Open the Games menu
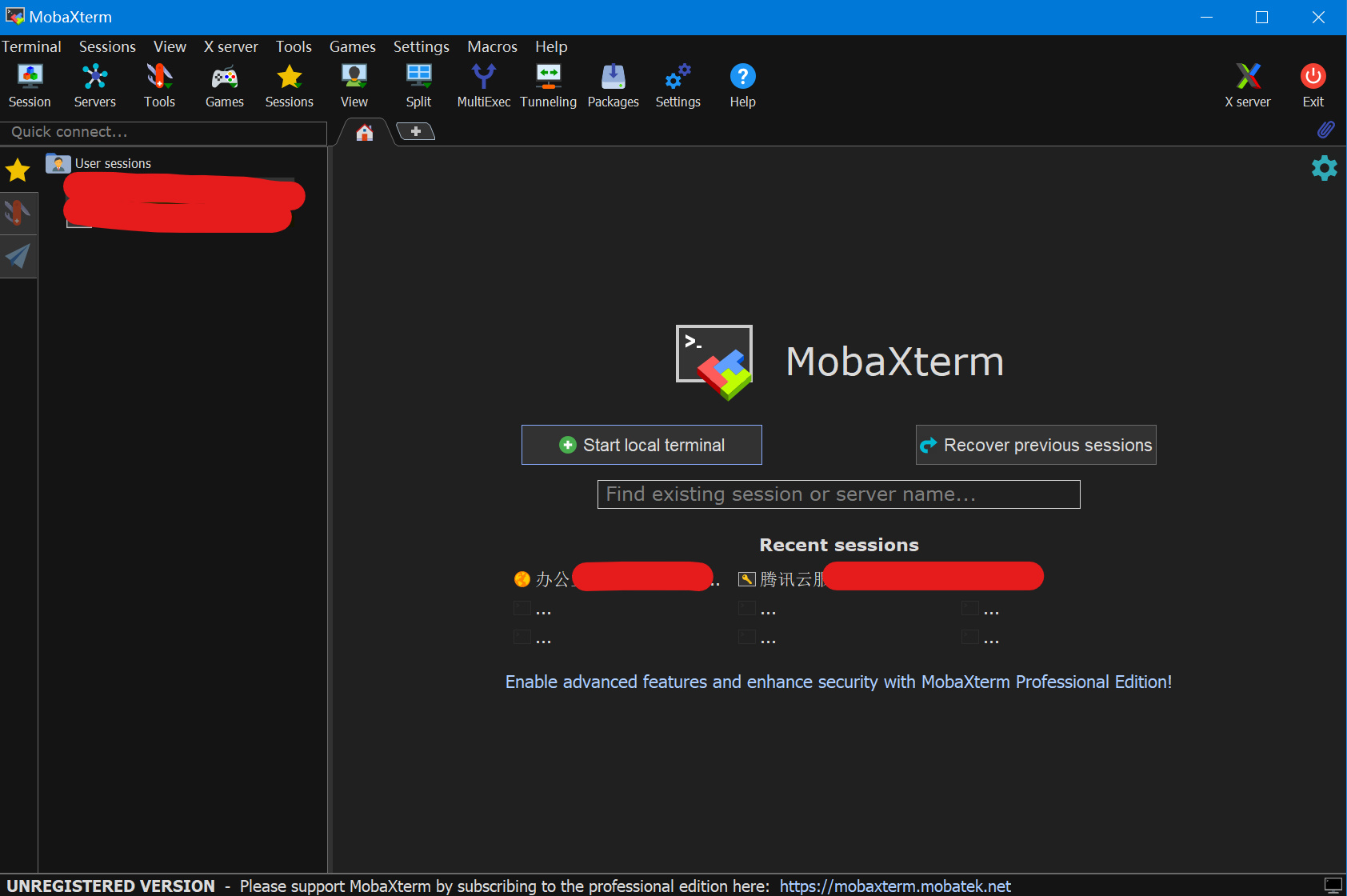Screen dimensions: 1347x896 [x=352, y=46]
